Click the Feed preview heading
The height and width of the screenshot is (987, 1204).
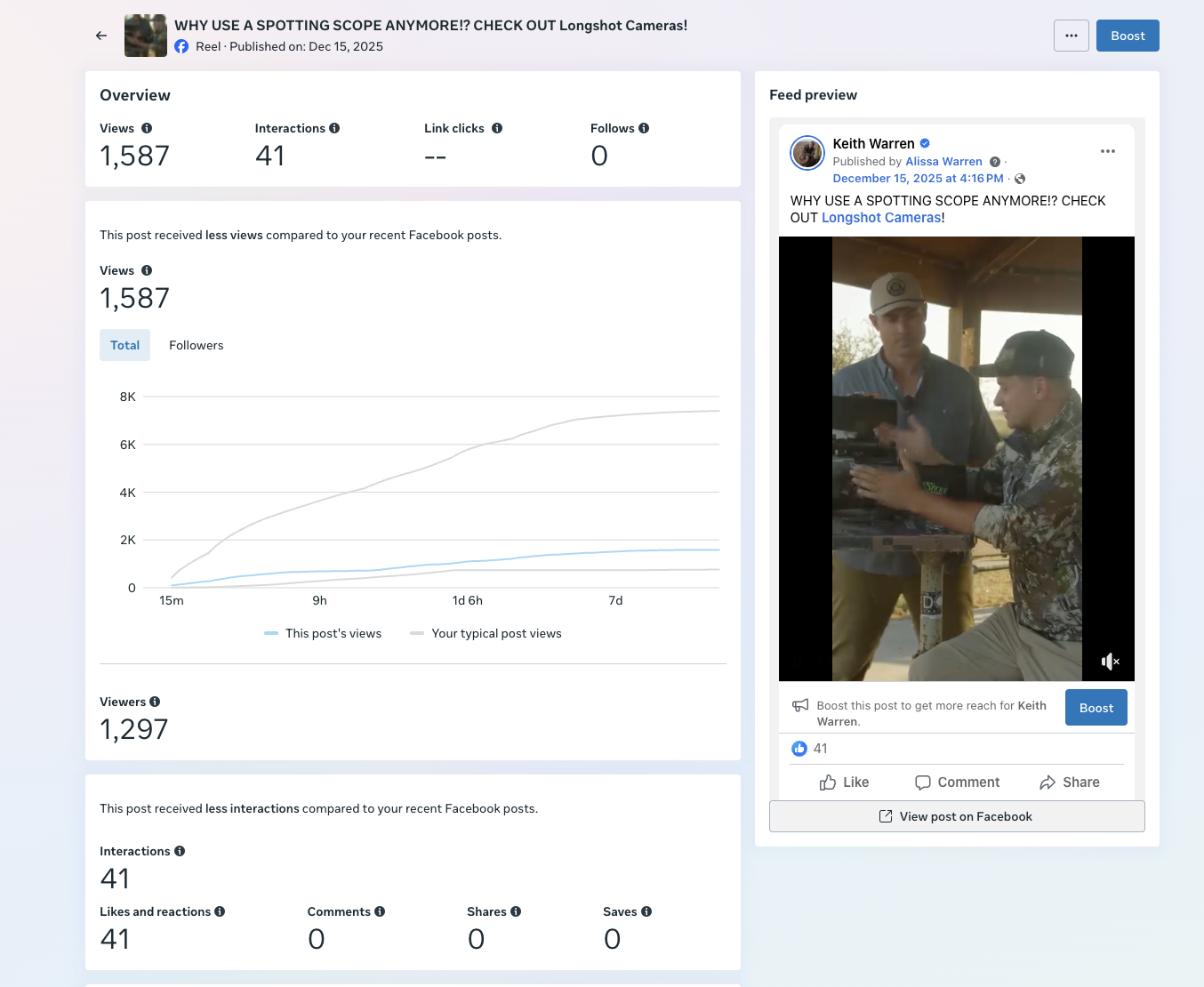(813, 95)
